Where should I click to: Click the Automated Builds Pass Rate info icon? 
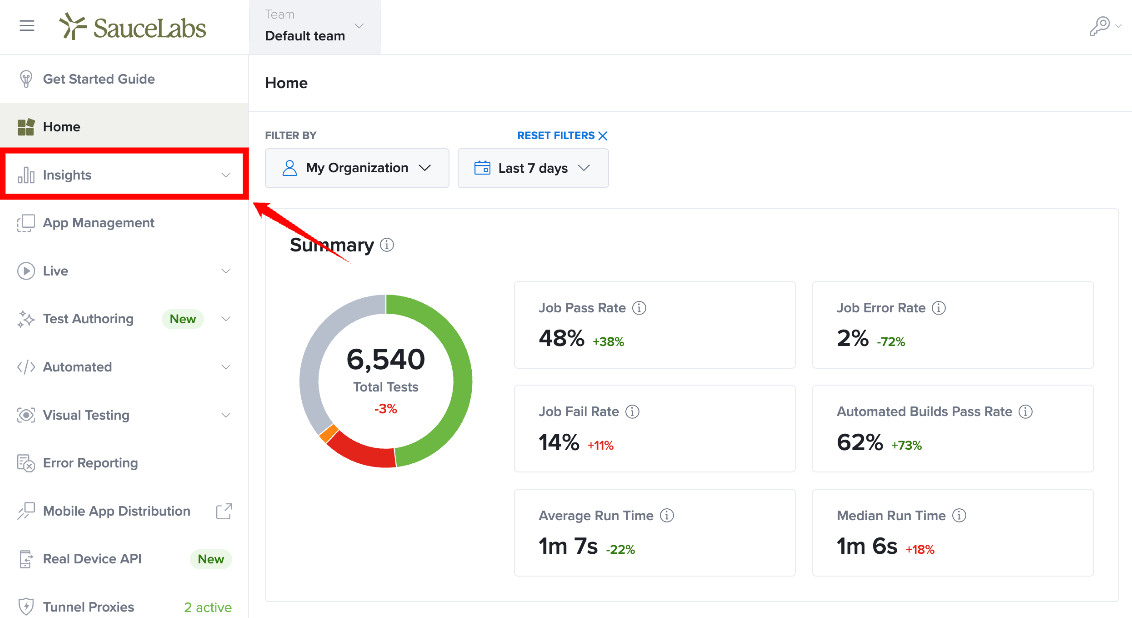[1025, 412]
